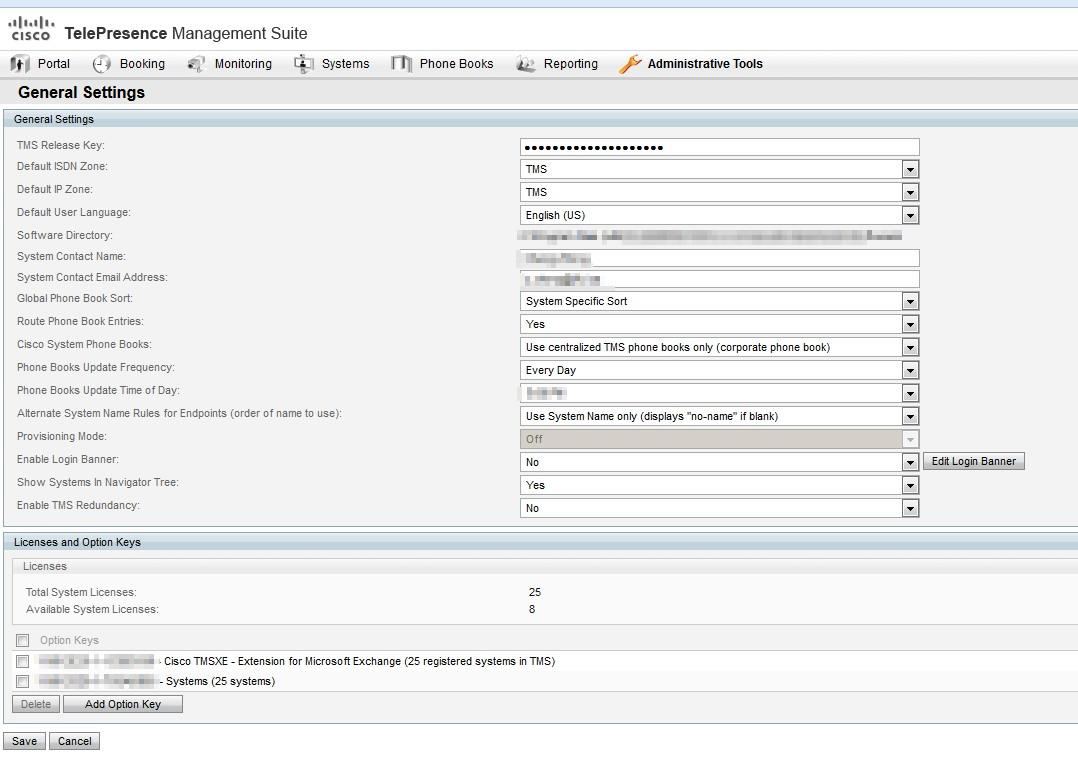This screenshot has height=781, width=1078.
Task: Click the TMS Release Key field
Action: click(720, 146)
